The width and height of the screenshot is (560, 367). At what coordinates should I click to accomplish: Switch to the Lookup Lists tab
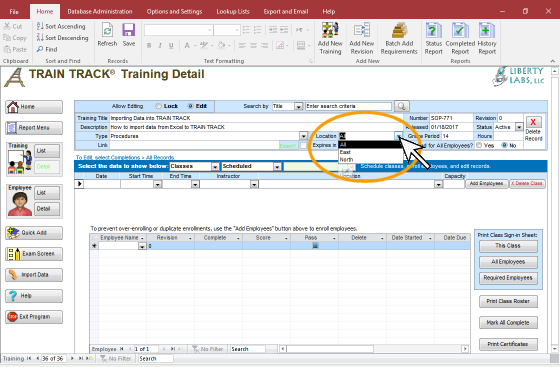[x=233, y=11]
